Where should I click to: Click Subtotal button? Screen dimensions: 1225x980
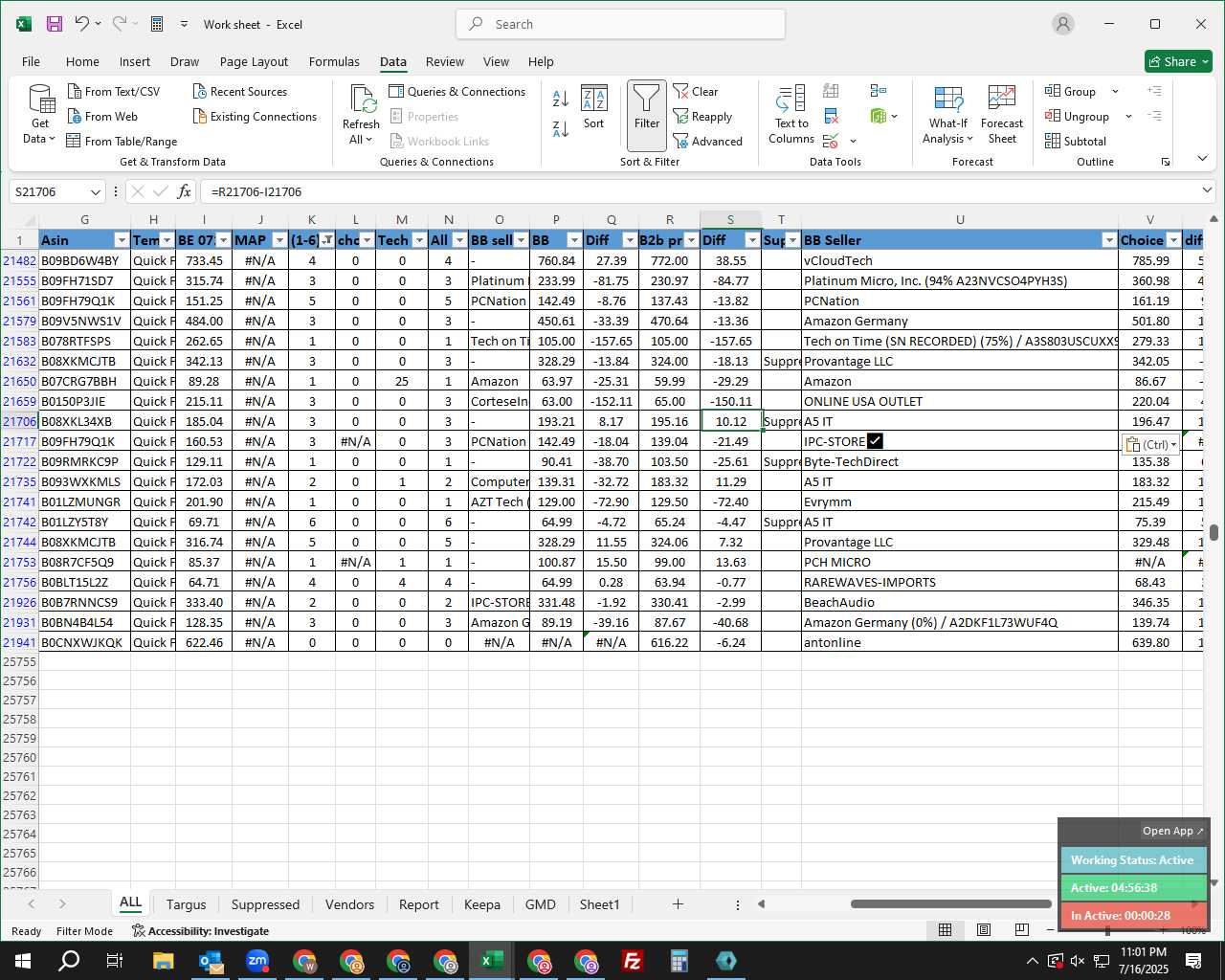coord(1076,141)
